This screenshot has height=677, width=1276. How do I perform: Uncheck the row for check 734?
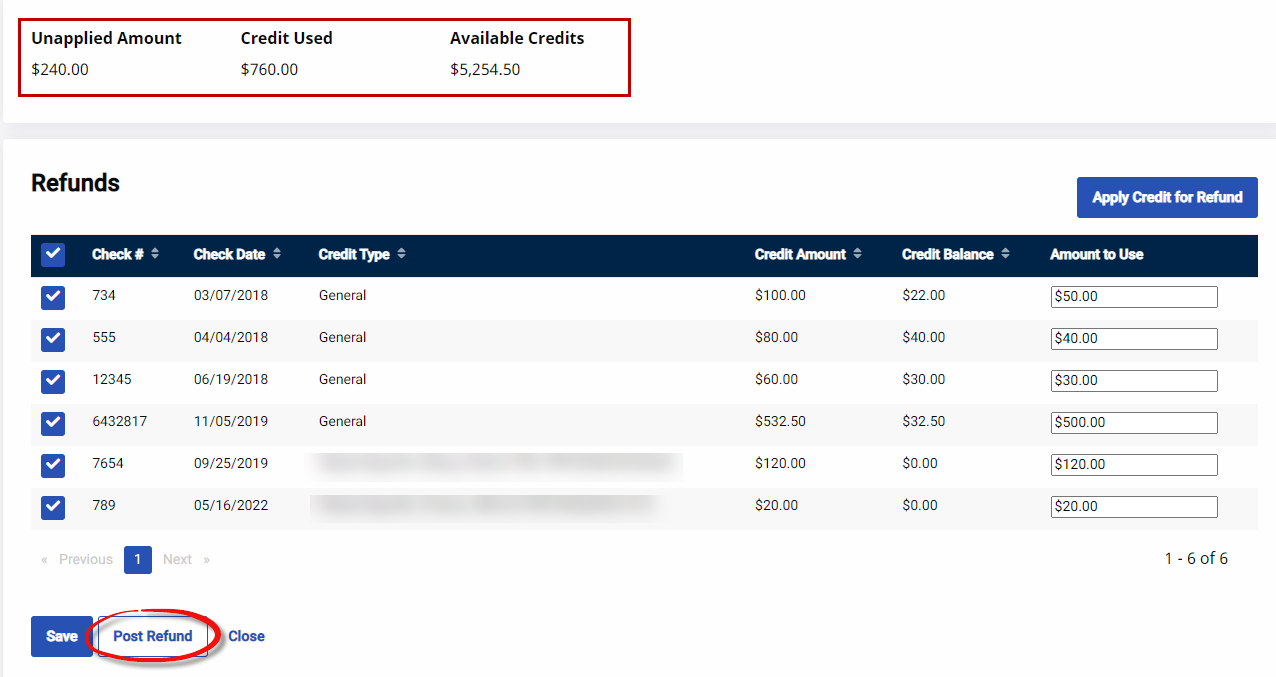(x=53, y=297)
